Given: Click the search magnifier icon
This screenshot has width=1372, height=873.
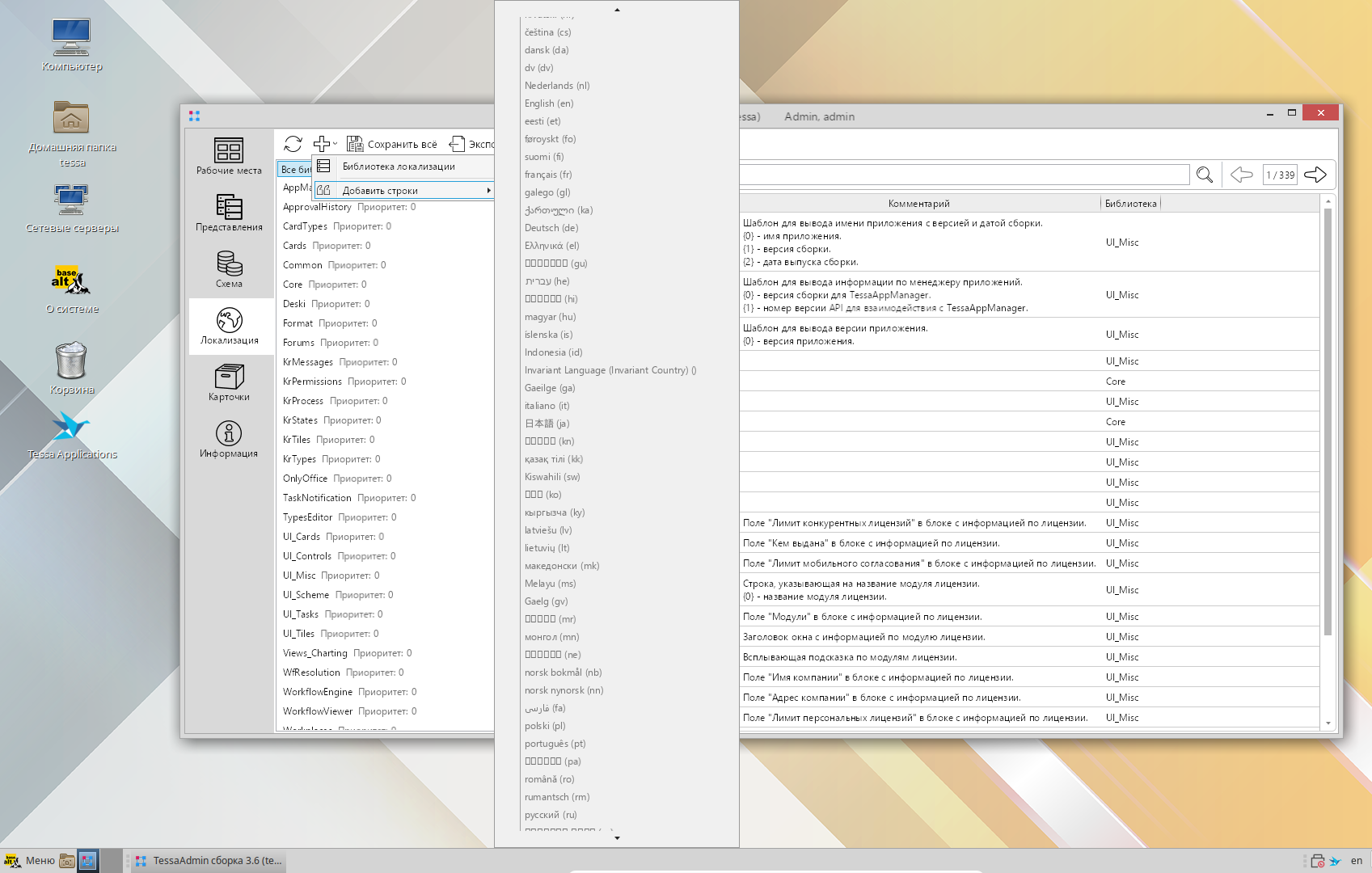Looking at the screenshot, I should (x=1204, y=175).
